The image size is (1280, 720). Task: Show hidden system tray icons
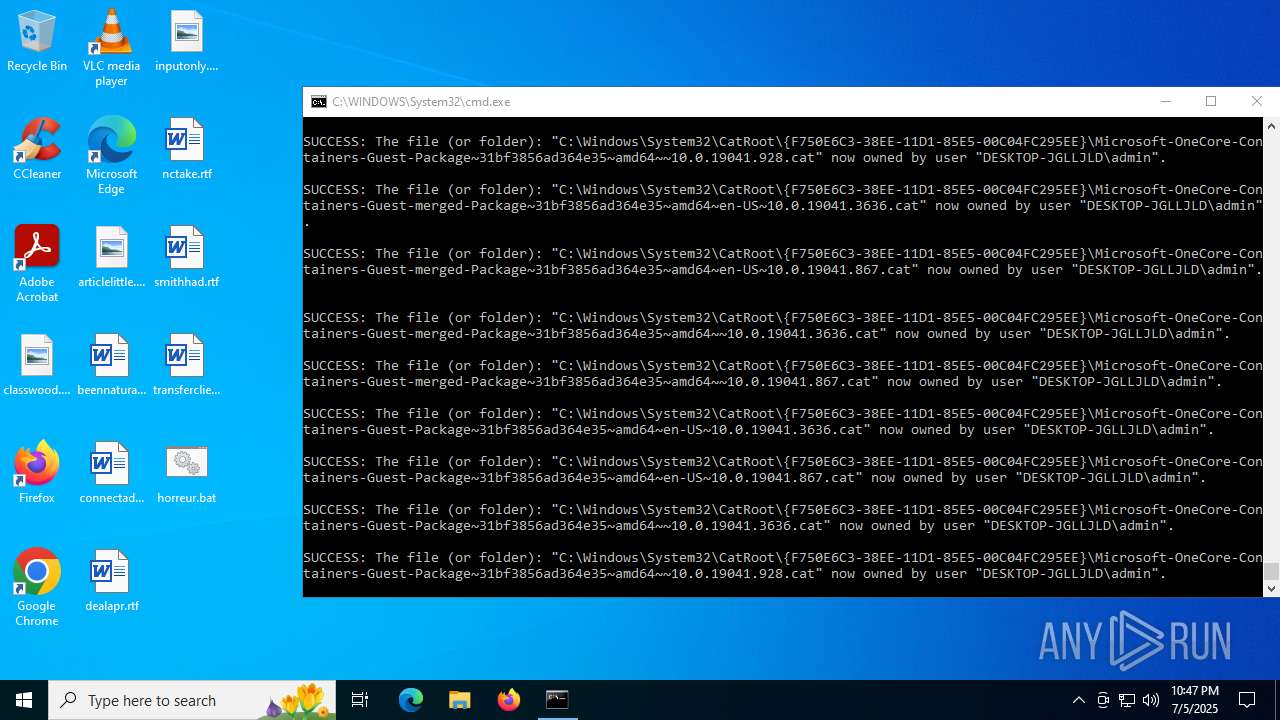pos(1078,700)
